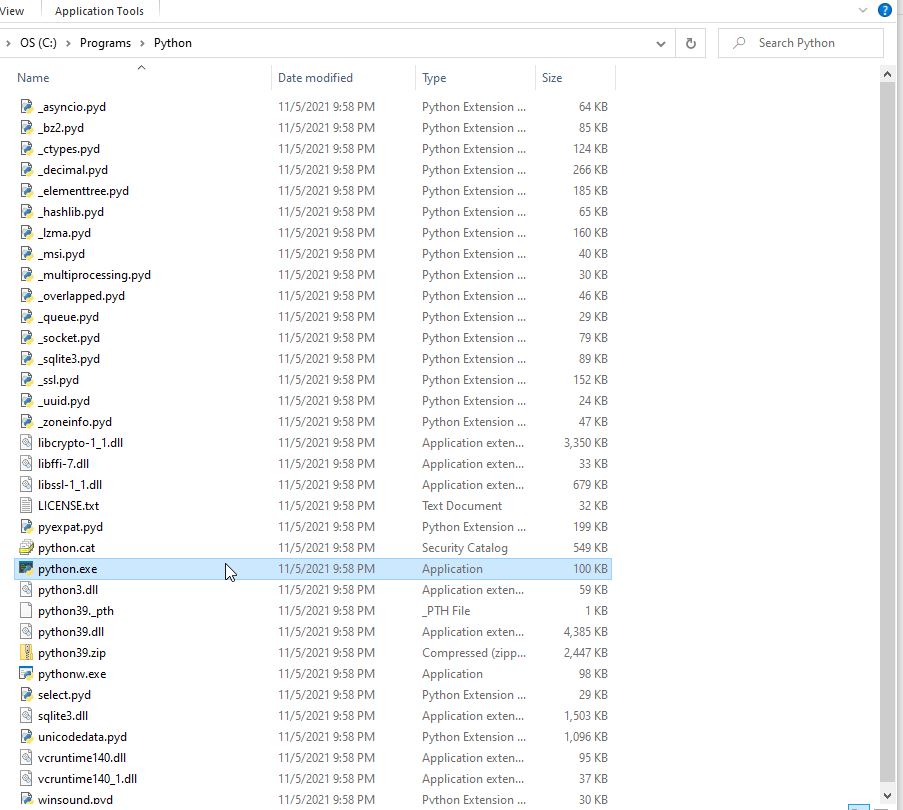The height and width of the screenshot is (810, 903).
Task: Click the _elementtree.pyd file icon
Action: (26, 191)
